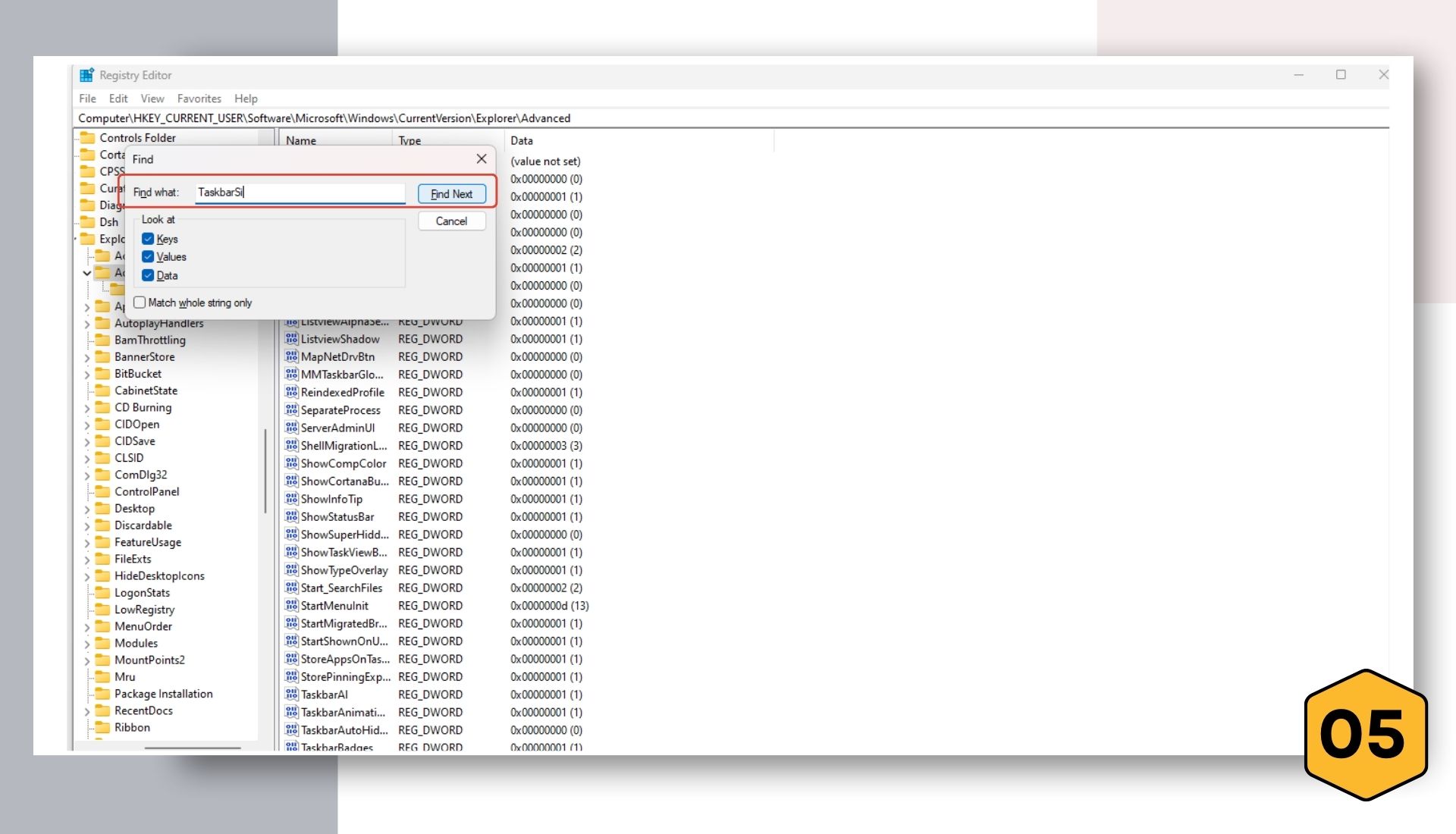This screenshot has height=834, width=1456.
Task: Click the DWORD icon next to StartMenuInit
Action: pos(291,605)
